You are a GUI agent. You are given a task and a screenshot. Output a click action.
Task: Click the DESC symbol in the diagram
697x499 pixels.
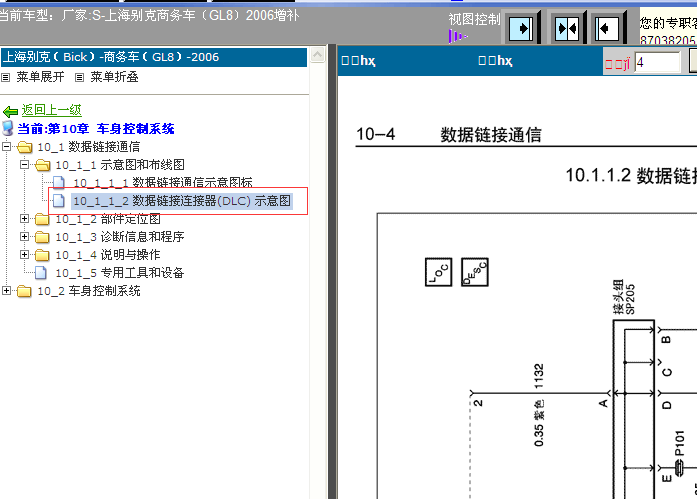(475, 272)
